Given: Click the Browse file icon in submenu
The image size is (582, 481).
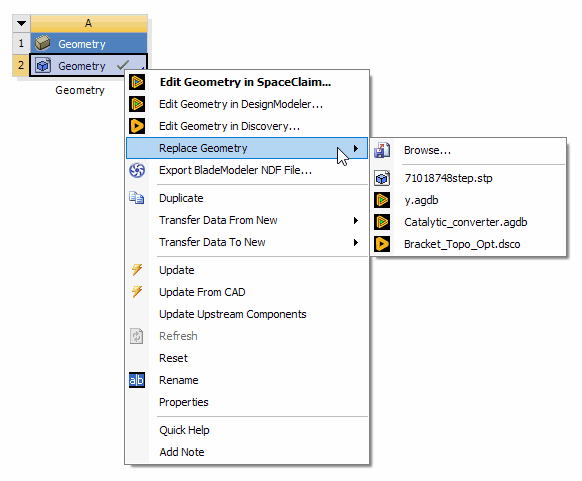Looking at the screenshot, I should pyautogui.click(x=382, y=150).
